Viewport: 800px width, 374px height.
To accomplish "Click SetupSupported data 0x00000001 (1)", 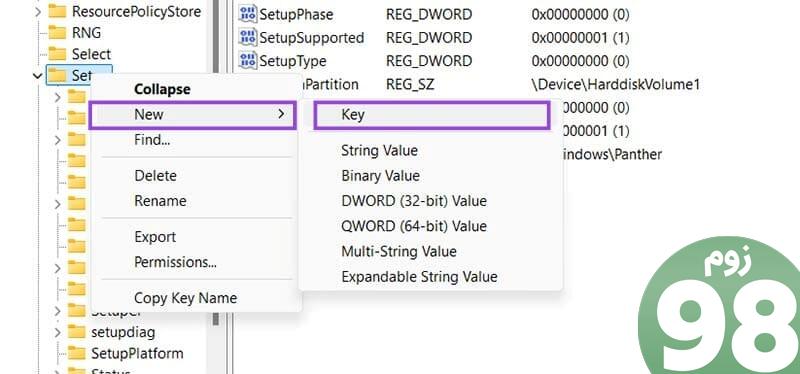I will click(x=580, y=38).
